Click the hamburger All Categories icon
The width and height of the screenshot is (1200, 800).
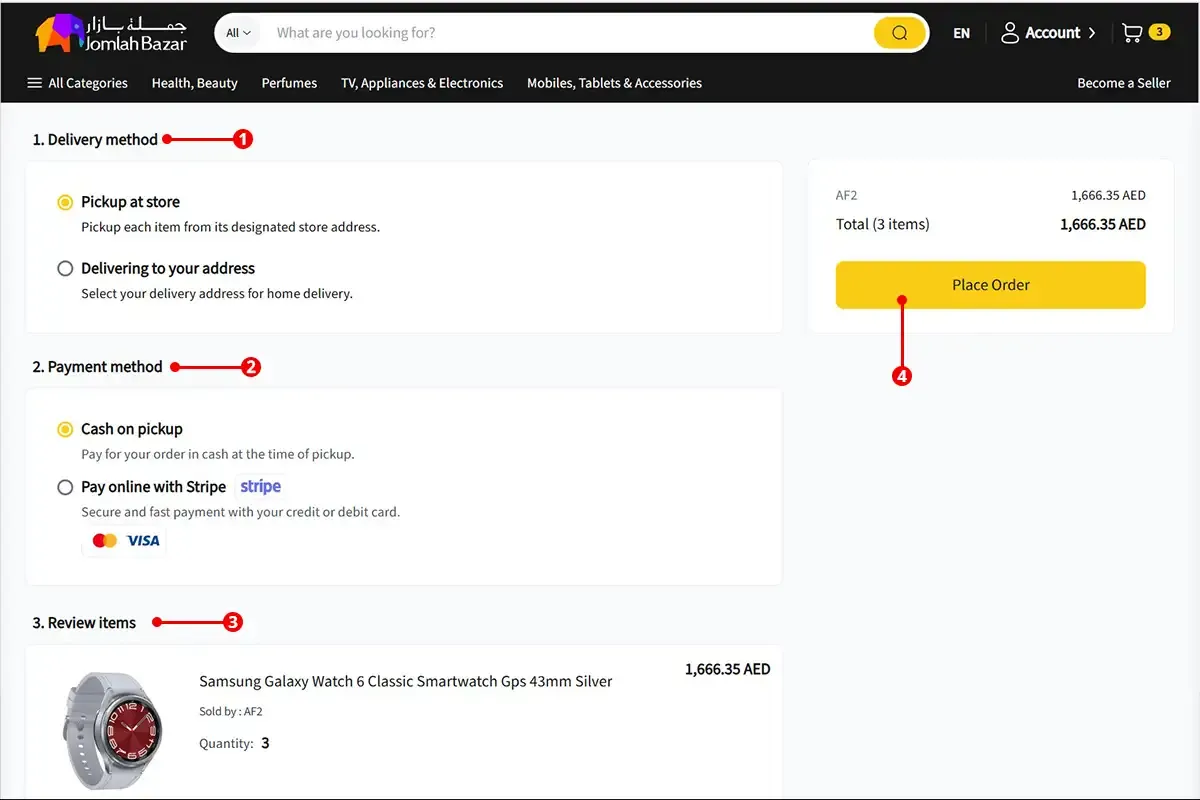[35, 83]
